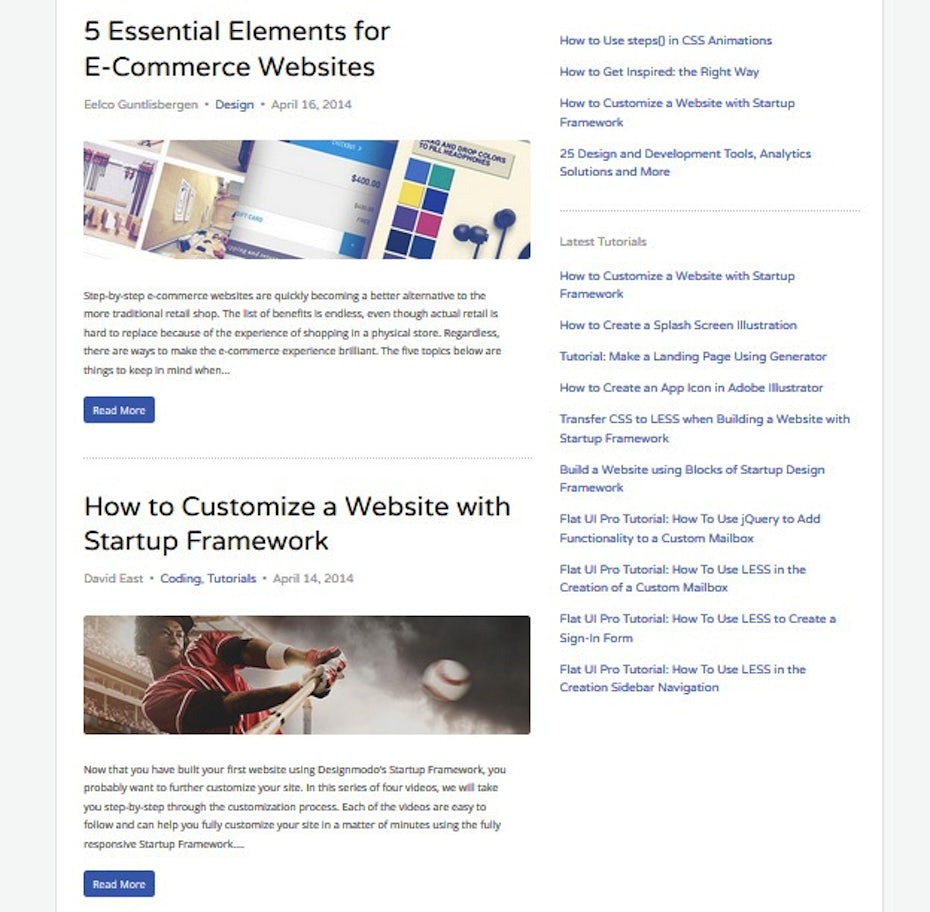This screenshot has width=930, height=912.
Task: Open 25 Design and Development Tools link
Action: (685, 162)
